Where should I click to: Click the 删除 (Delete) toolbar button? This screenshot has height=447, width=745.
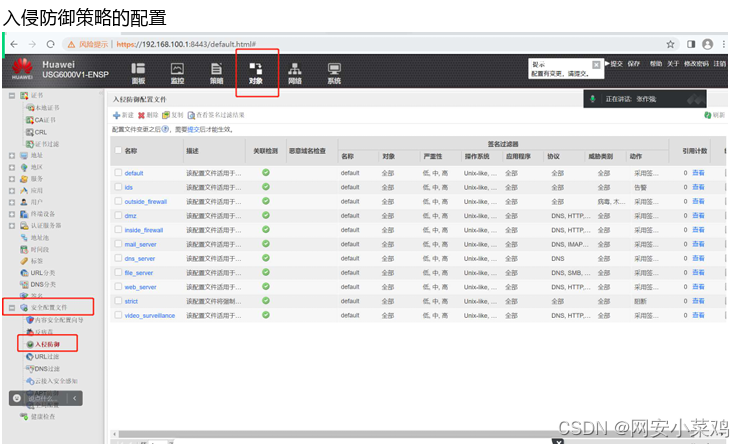[x=146, y=116]
